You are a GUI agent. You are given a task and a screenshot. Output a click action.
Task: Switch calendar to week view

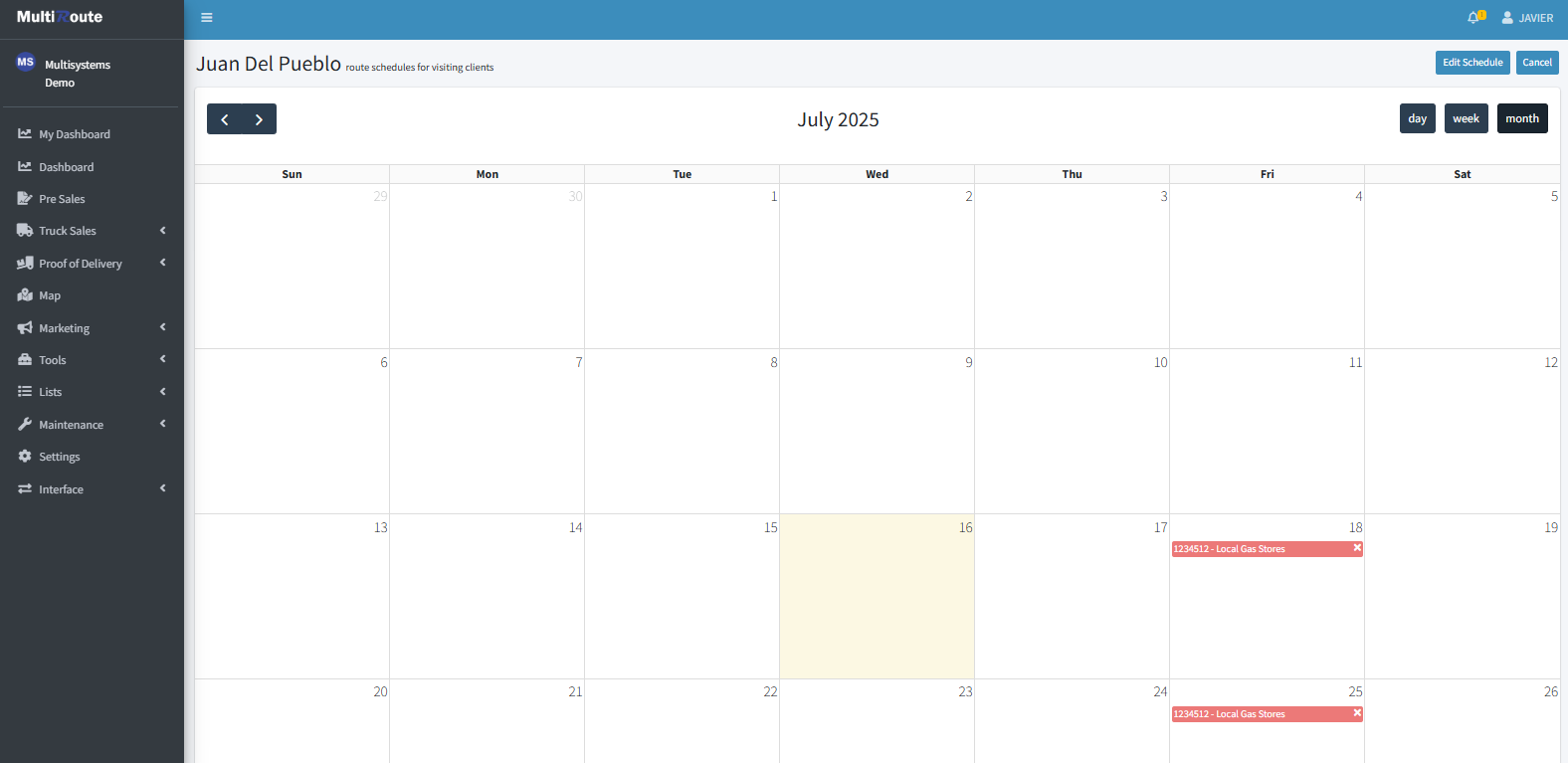pos(1466,118)
